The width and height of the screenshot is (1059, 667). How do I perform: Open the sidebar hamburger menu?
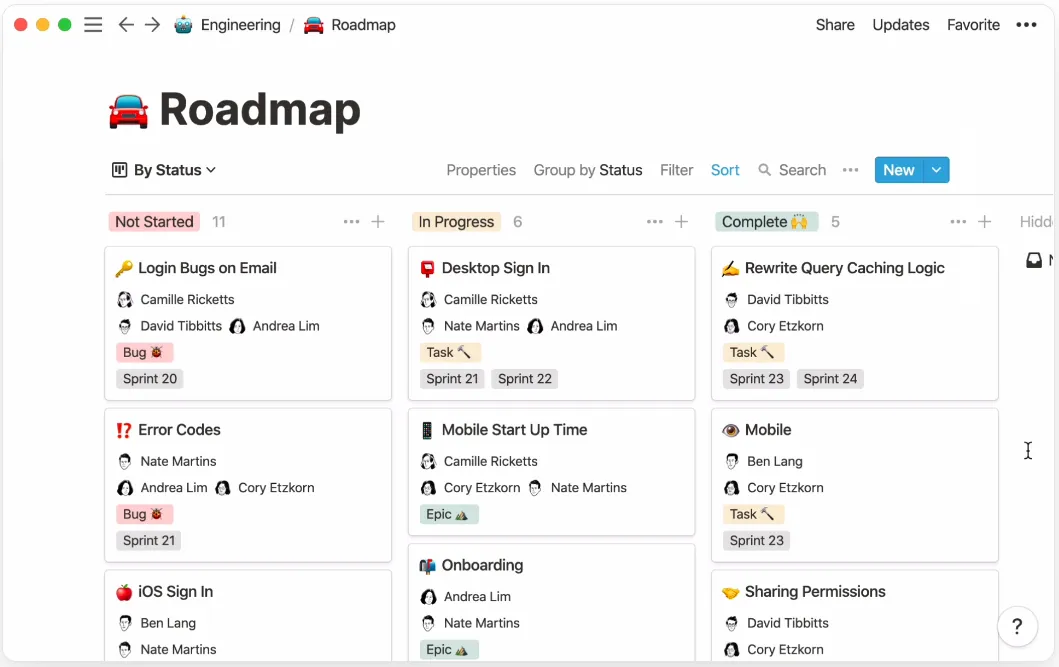[93, 25]
